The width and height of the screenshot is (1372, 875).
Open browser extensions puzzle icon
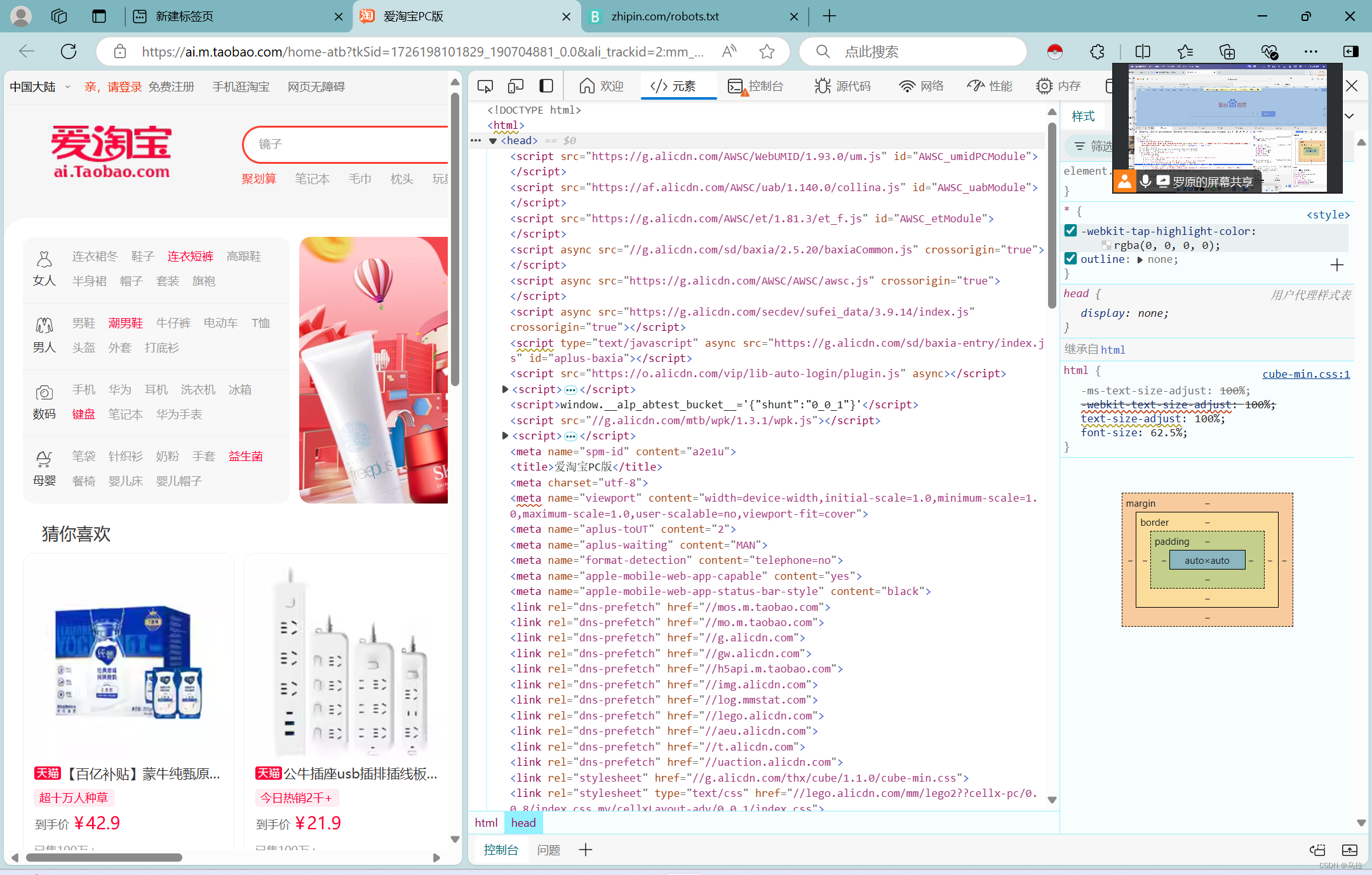click(x=1097, y=51)
